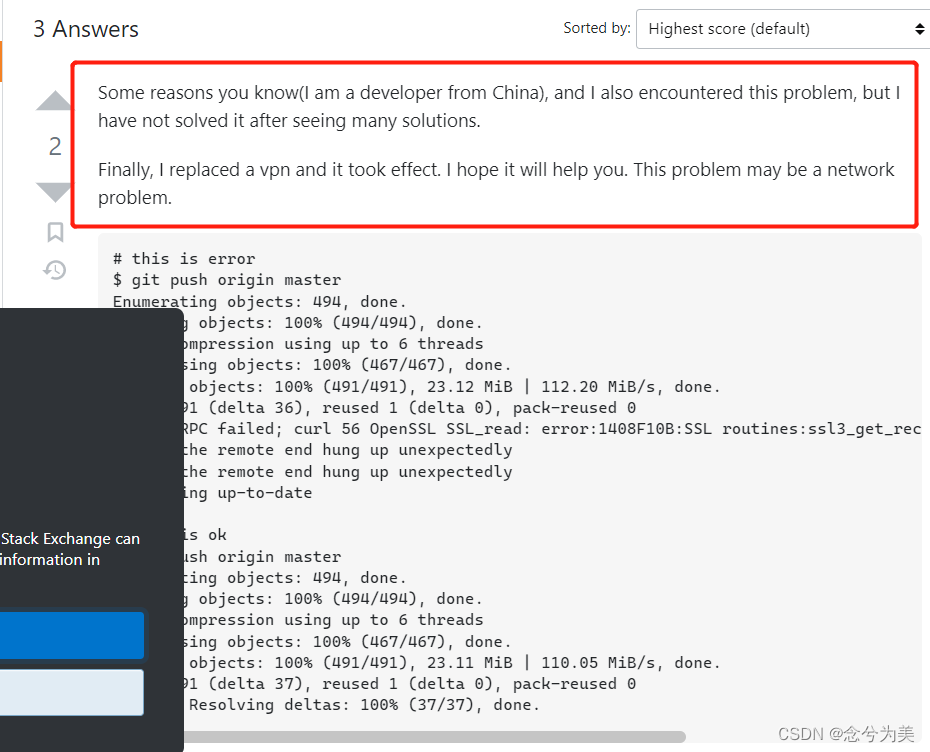
Task: Click the light gray cookie button
Action: [72, 692]
